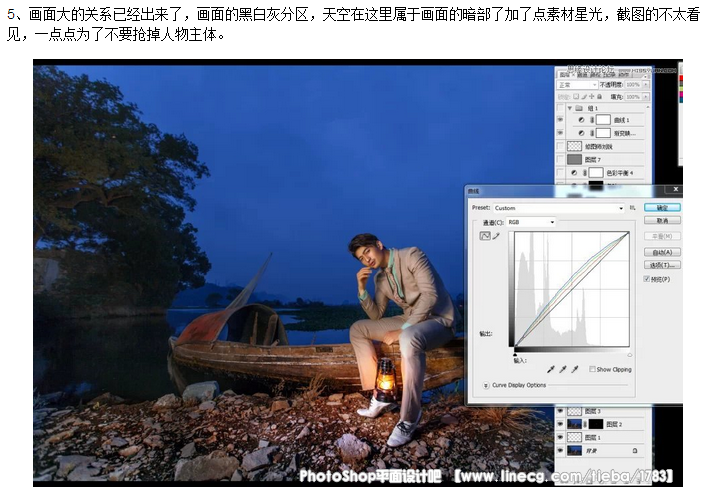This screenshot has height=493, width=723.
Task: Hide the 图层 2 layer
Action: (560, 424)
